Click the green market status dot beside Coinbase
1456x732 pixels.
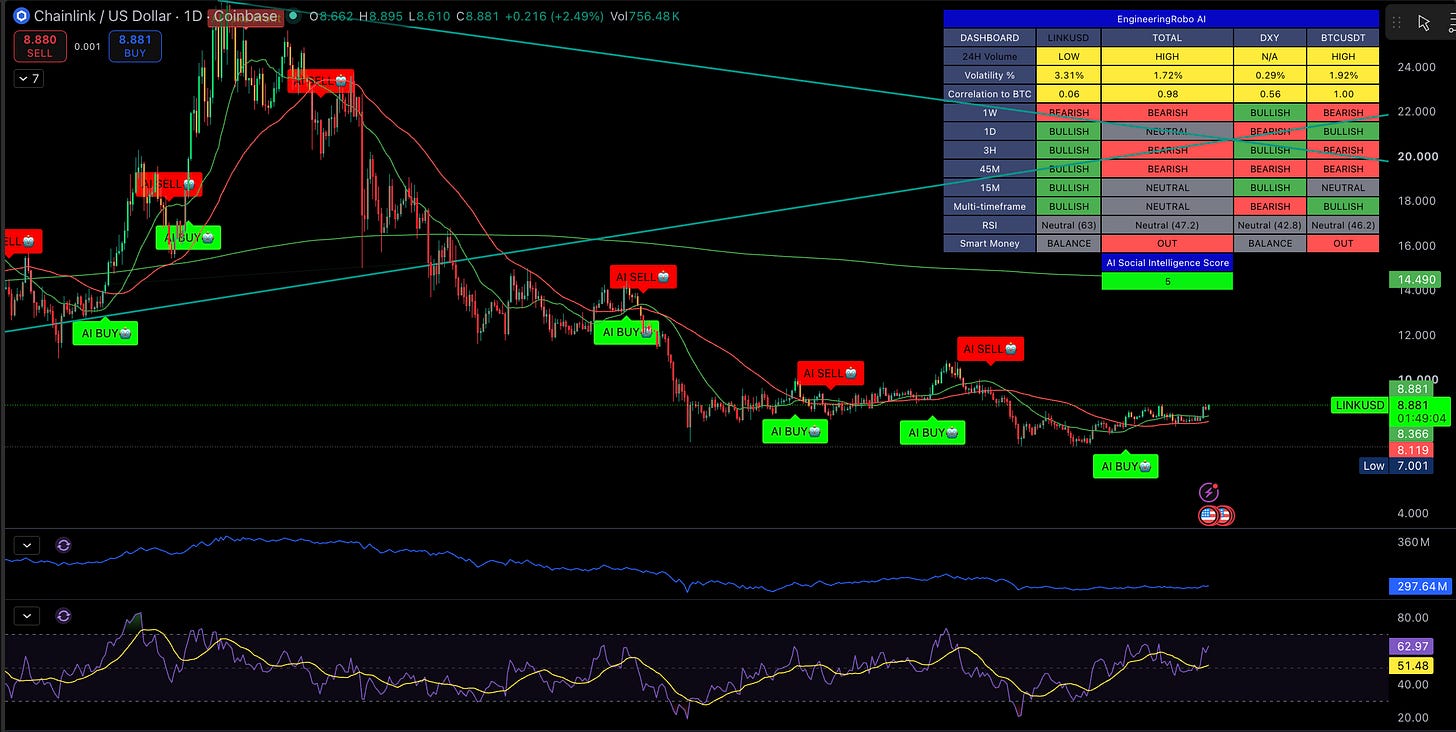pyautogui.click(x=293, y=16)
